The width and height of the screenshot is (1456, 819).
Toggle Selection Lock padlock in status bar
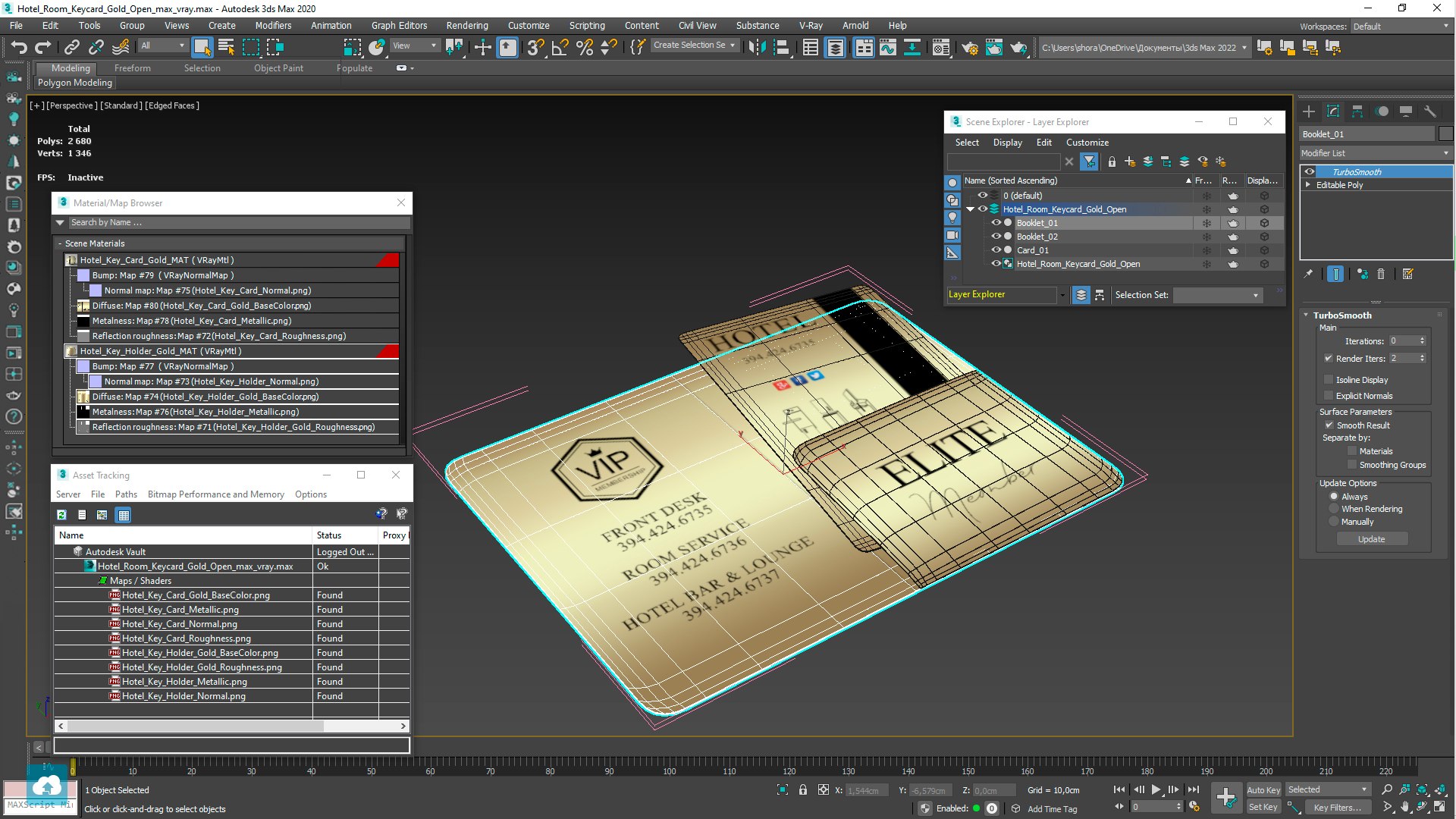pyautogui.click(x=803, y=790)
